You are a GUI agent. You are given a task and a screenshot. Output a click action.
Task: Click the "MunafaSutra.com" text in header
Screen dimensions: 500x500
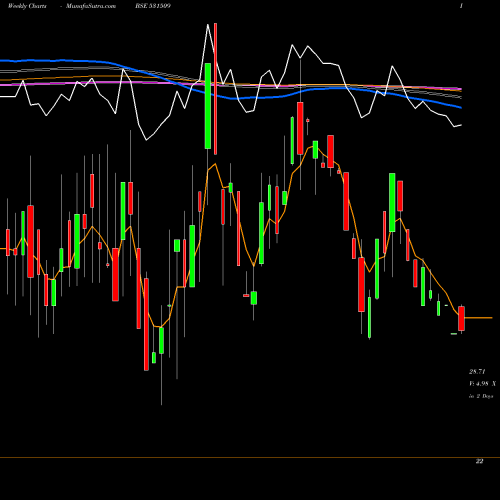tap(91, 6)
